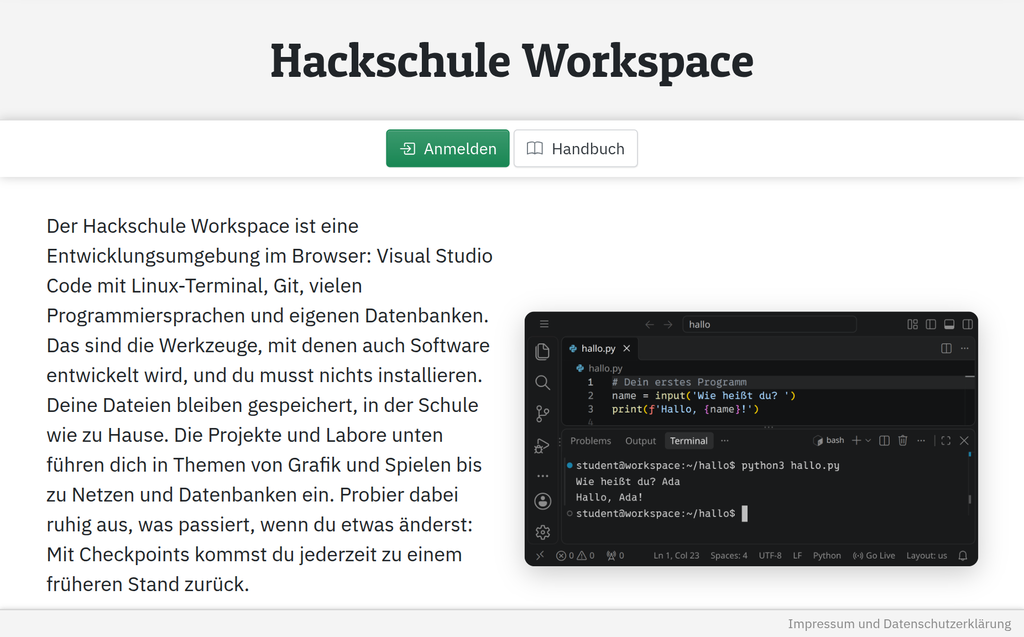Image resolution: width=1024 pixels, height=637 pixels.
Task: Select the hallo.py editor tab
Action: (x=599, y=348)
